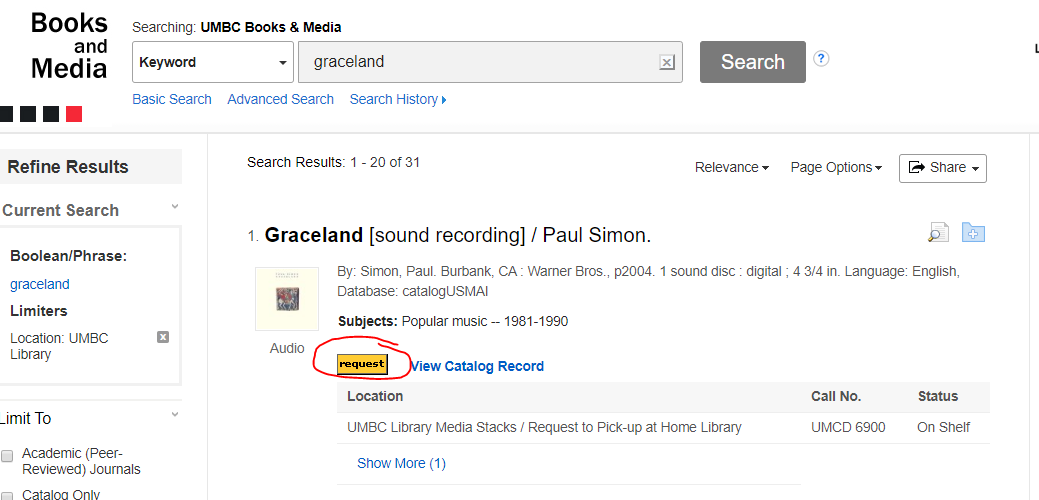Click the yellow request button
Viewport: 1039px width, 500px height.
point(362,364)
